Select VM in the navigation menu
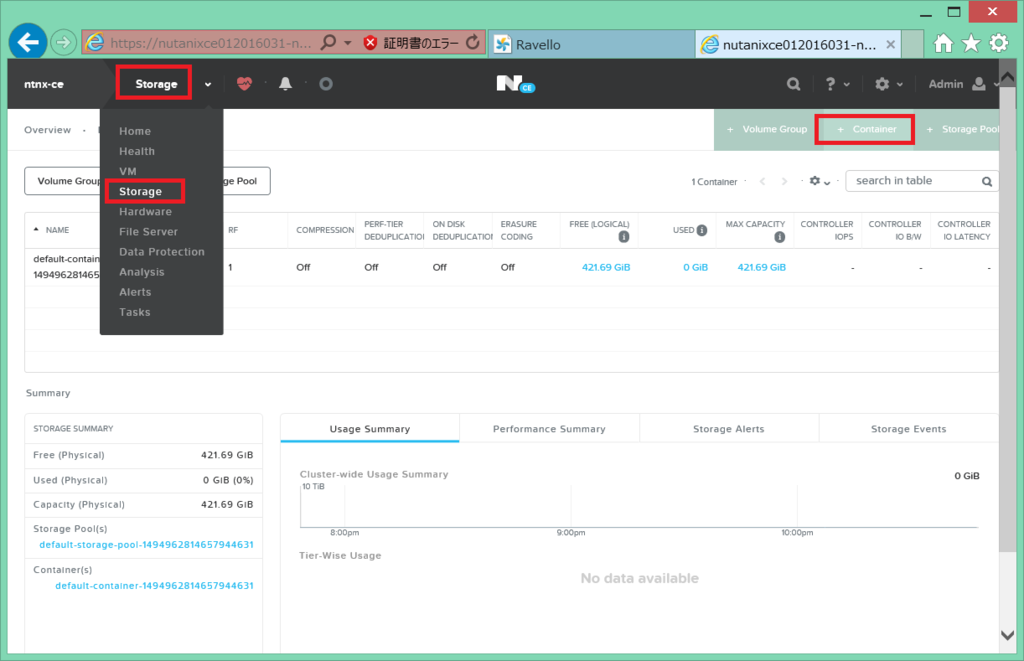Screen dimensions: 1024x661 (x=127, y=172)
